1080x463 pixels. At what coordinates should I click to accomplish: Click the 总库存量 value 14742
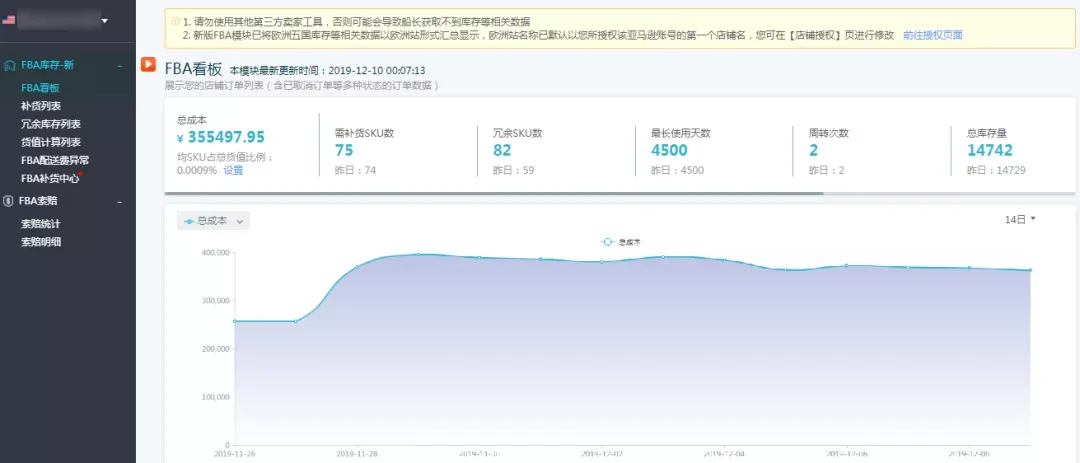pos(990,150)
